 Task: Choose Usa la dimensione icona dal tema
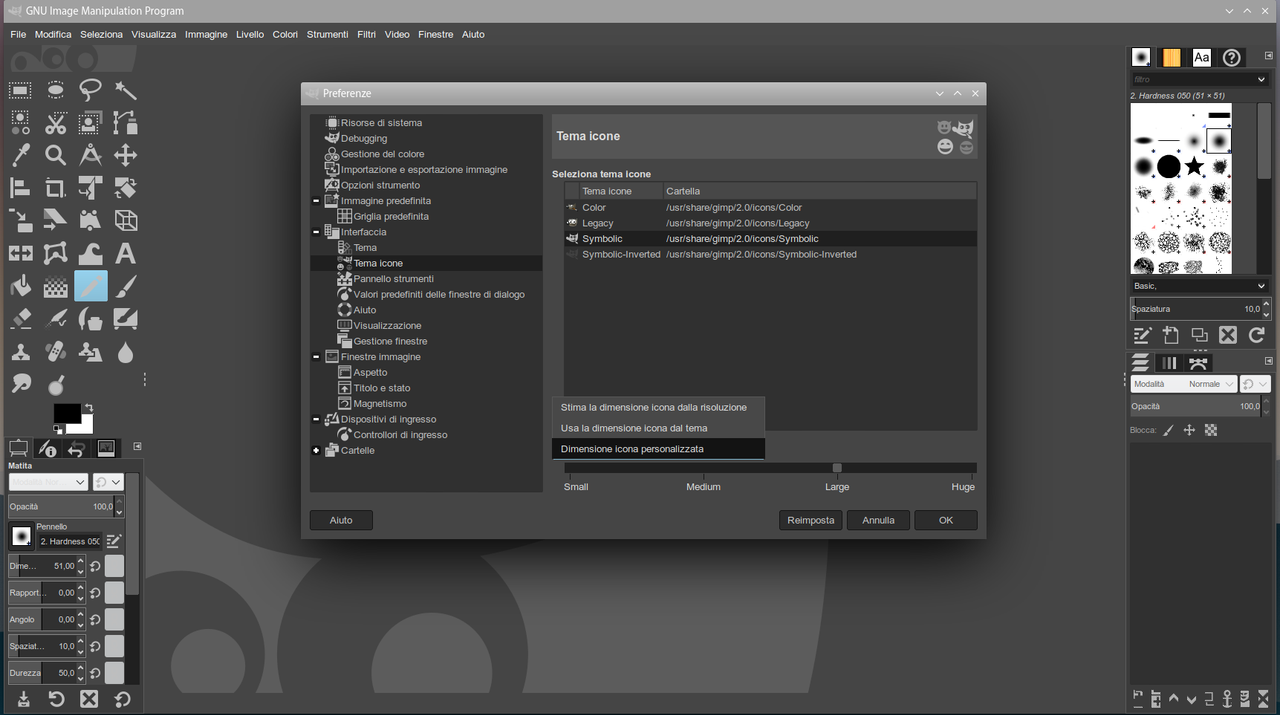coord(658,428)
